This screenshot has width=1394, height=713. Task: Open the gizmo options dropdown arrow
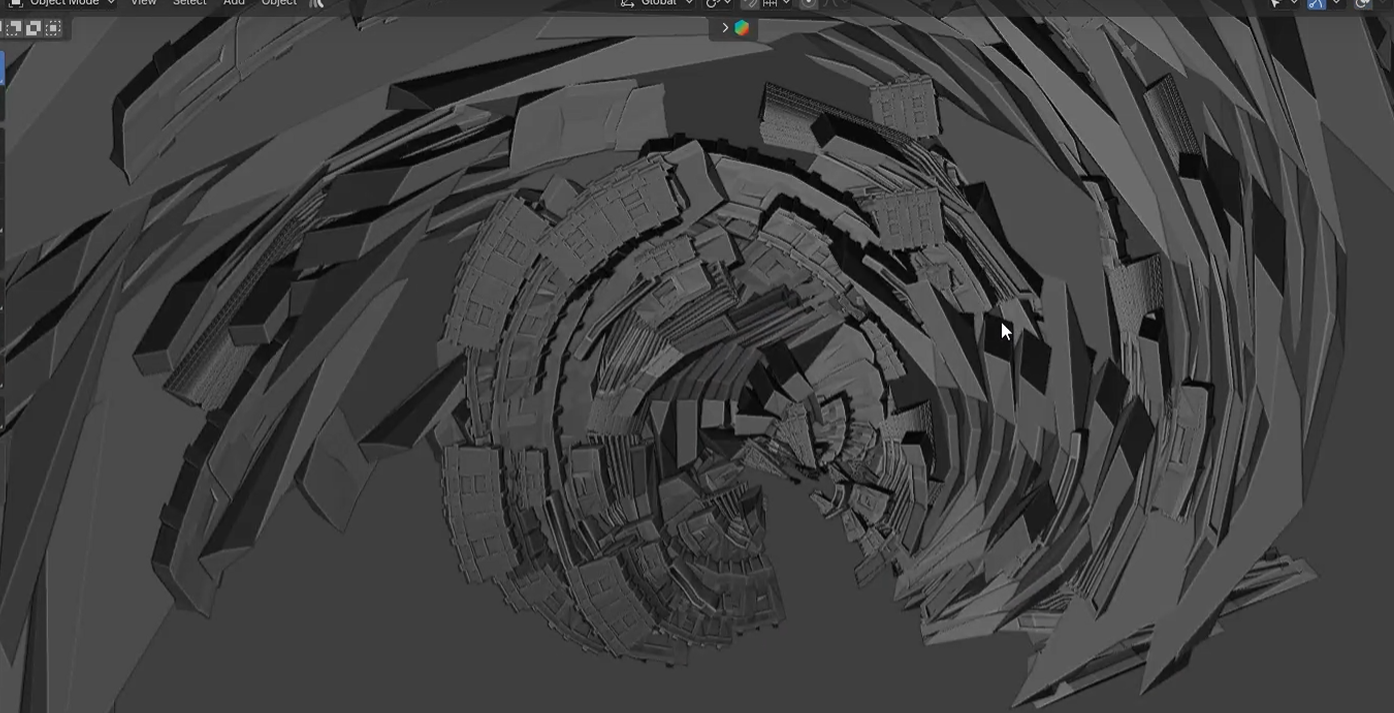1336,3
